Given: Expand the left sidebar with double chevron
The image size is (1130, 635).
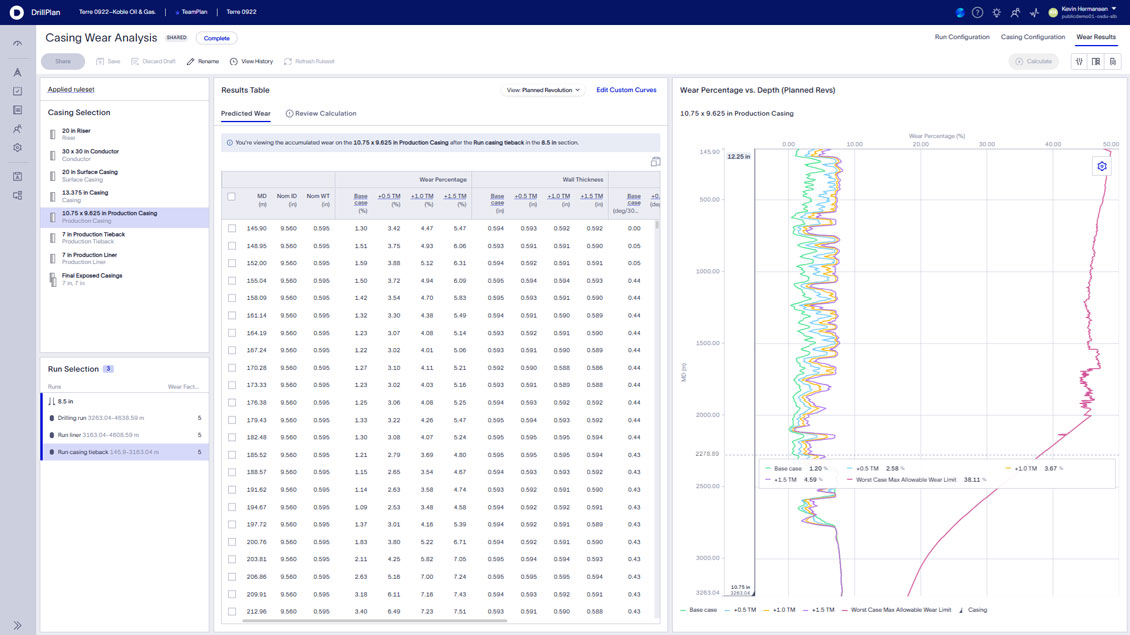Looking at the screenshot, I should click(17, 625).
